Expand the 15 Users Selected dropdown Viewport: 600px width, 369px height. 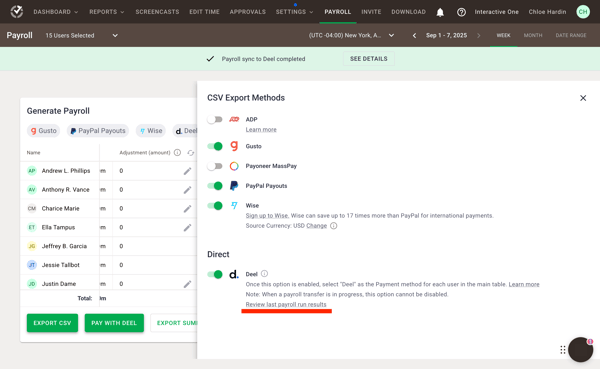pos(82,36)
